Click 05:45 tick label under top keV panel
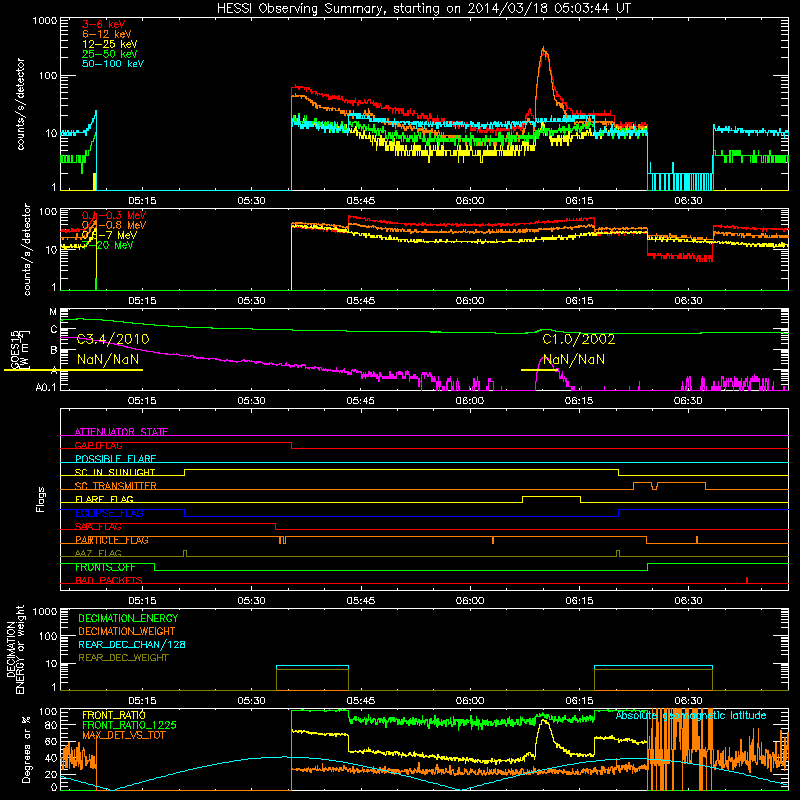Viewport: 800px width, 800px height. click(361, 201)
